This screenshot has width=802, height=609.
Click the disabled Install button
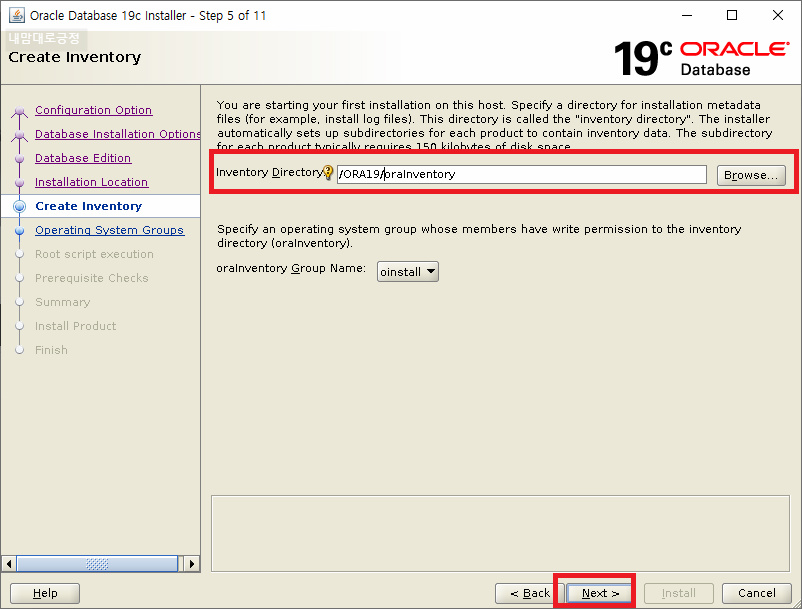(x=679, y=593)
